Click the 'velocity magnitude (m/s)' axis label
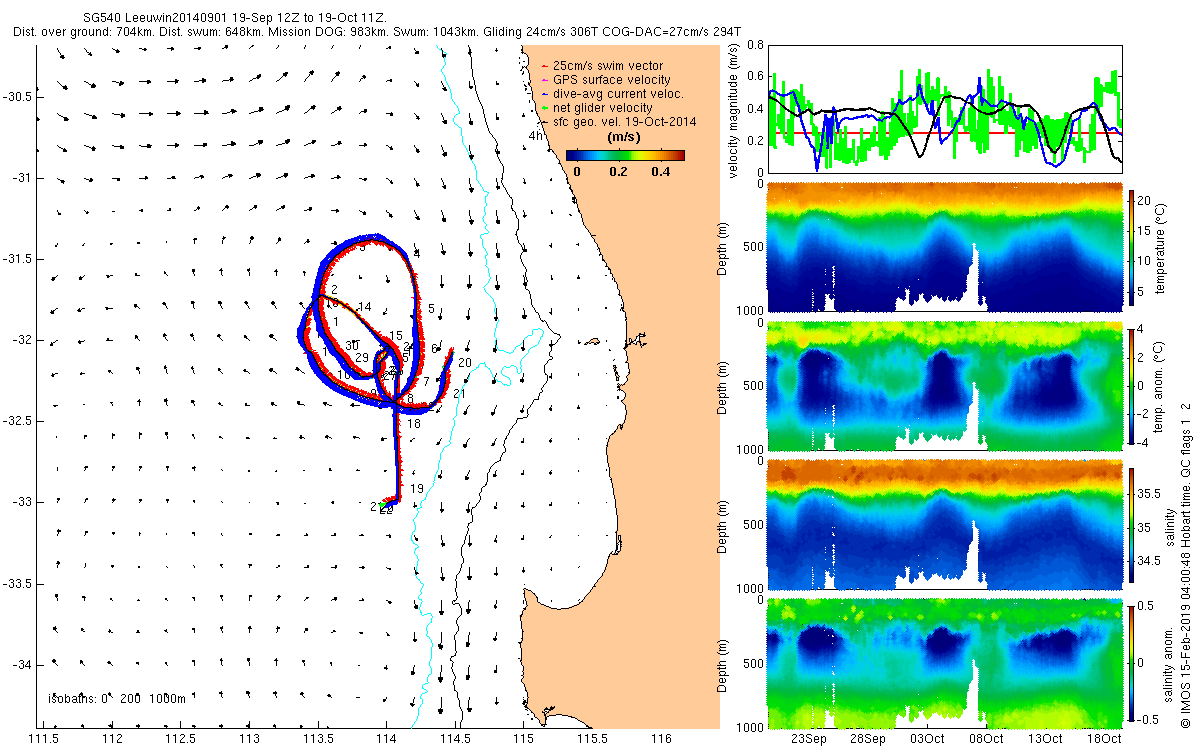The image size is (1200, 750). tap(733, 110)
